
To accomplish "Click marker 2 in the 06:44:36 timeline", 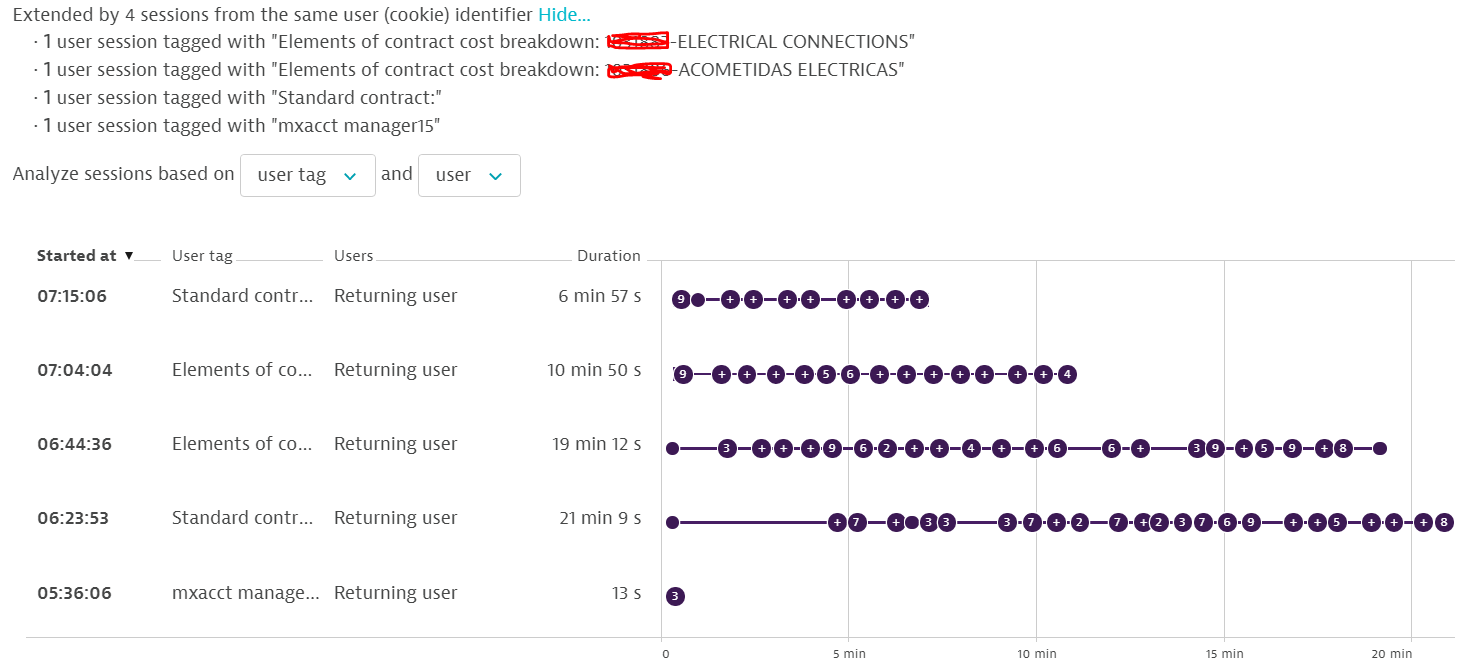I will click(x=887, y=449).
